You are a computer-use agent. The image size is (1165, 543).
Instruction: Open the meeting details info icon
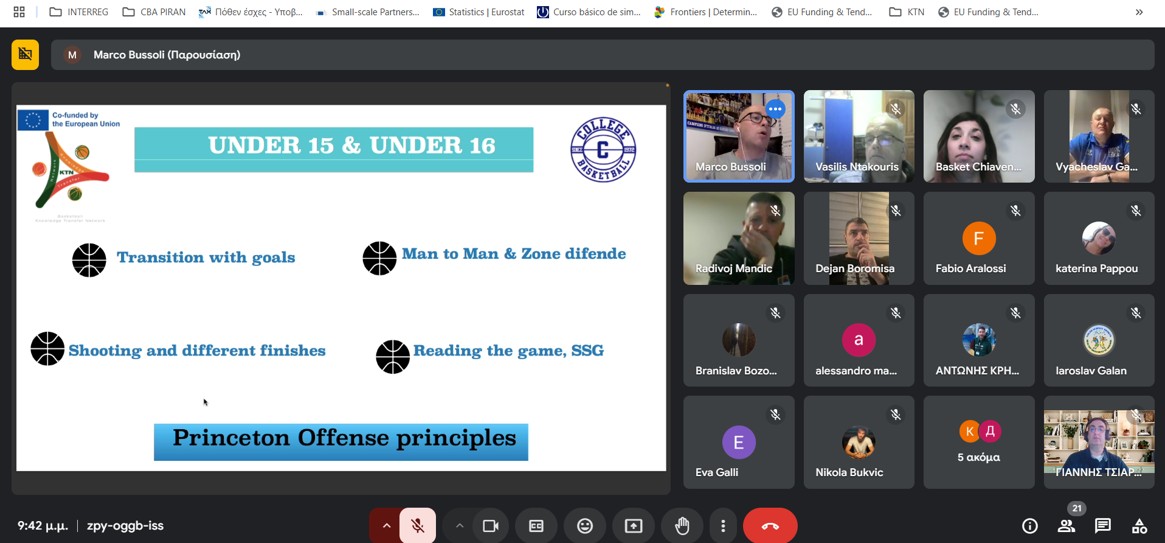(x=1029, y=526)
